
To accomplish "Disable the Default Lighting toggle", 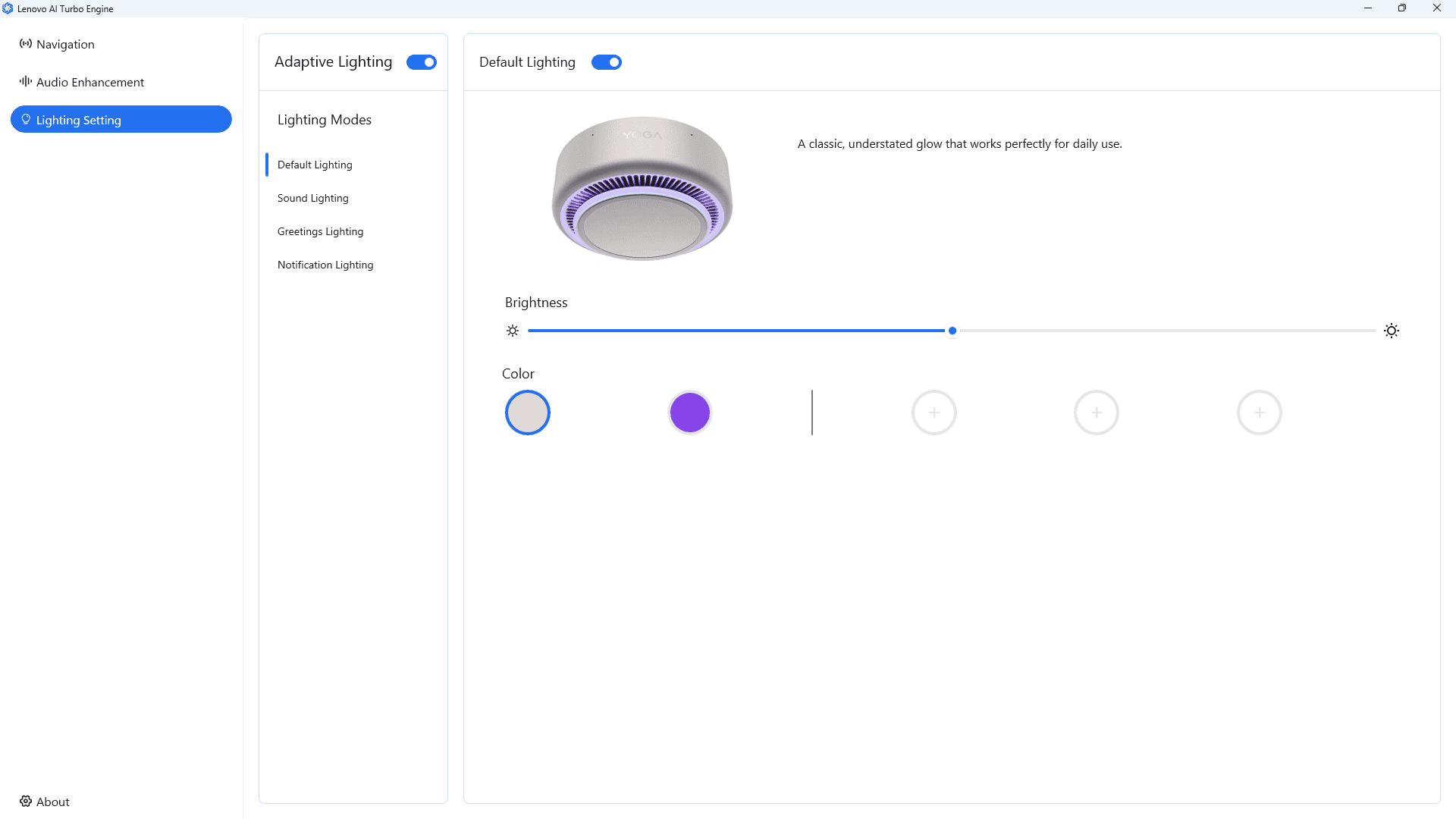I will (607, 62).
